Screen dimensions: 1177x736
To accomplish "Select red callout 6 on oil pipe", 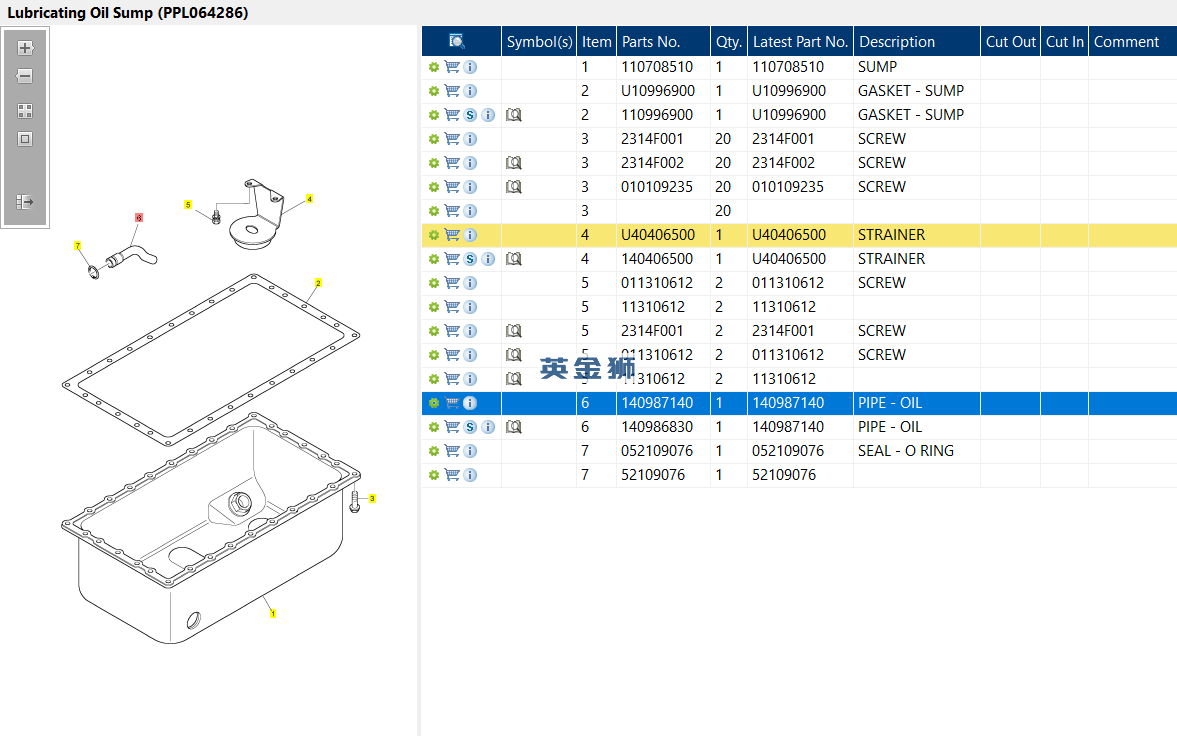I will pyautogui.click(x=138, y=218).
